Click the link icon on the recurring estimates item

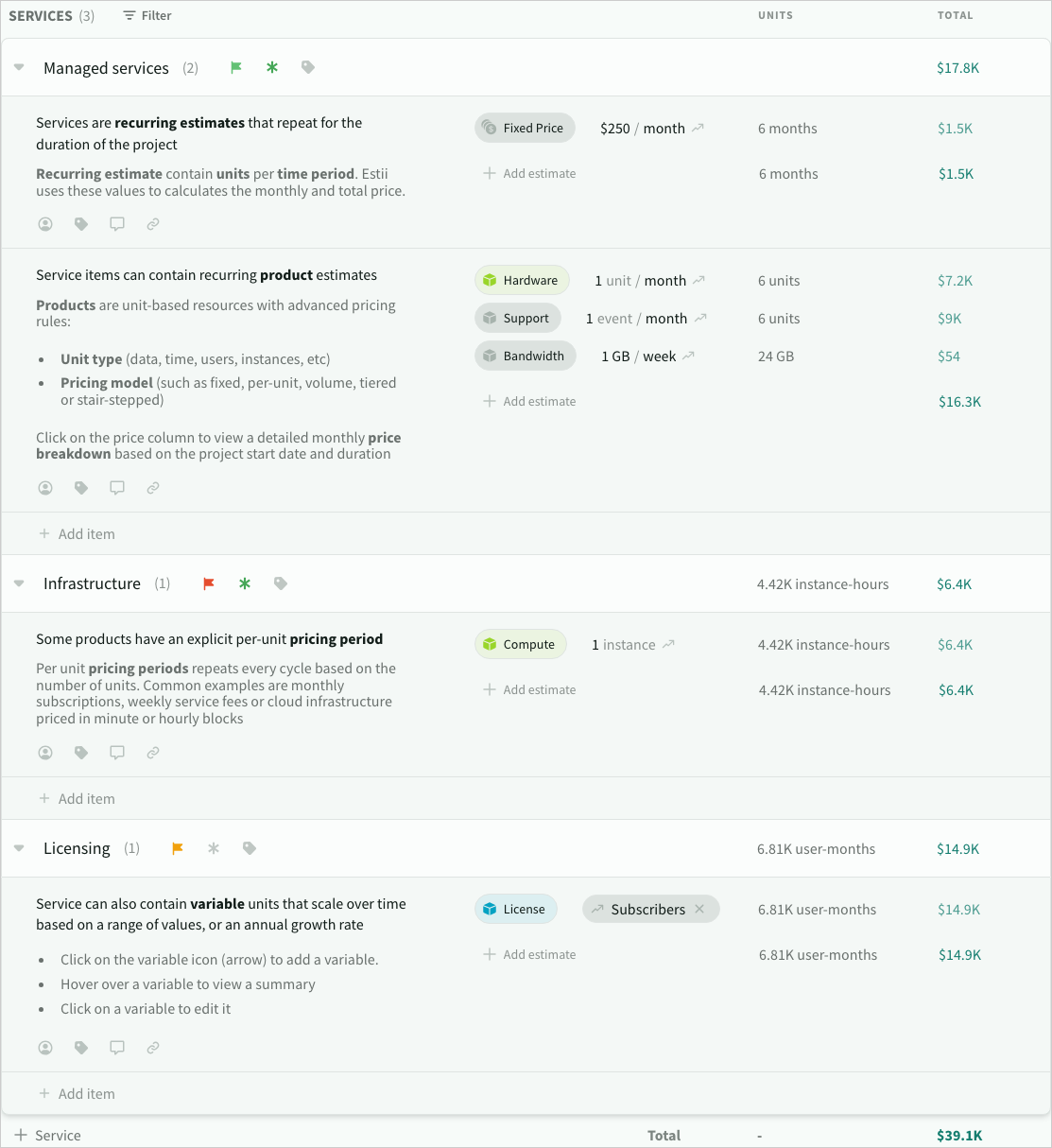[153, 224]
